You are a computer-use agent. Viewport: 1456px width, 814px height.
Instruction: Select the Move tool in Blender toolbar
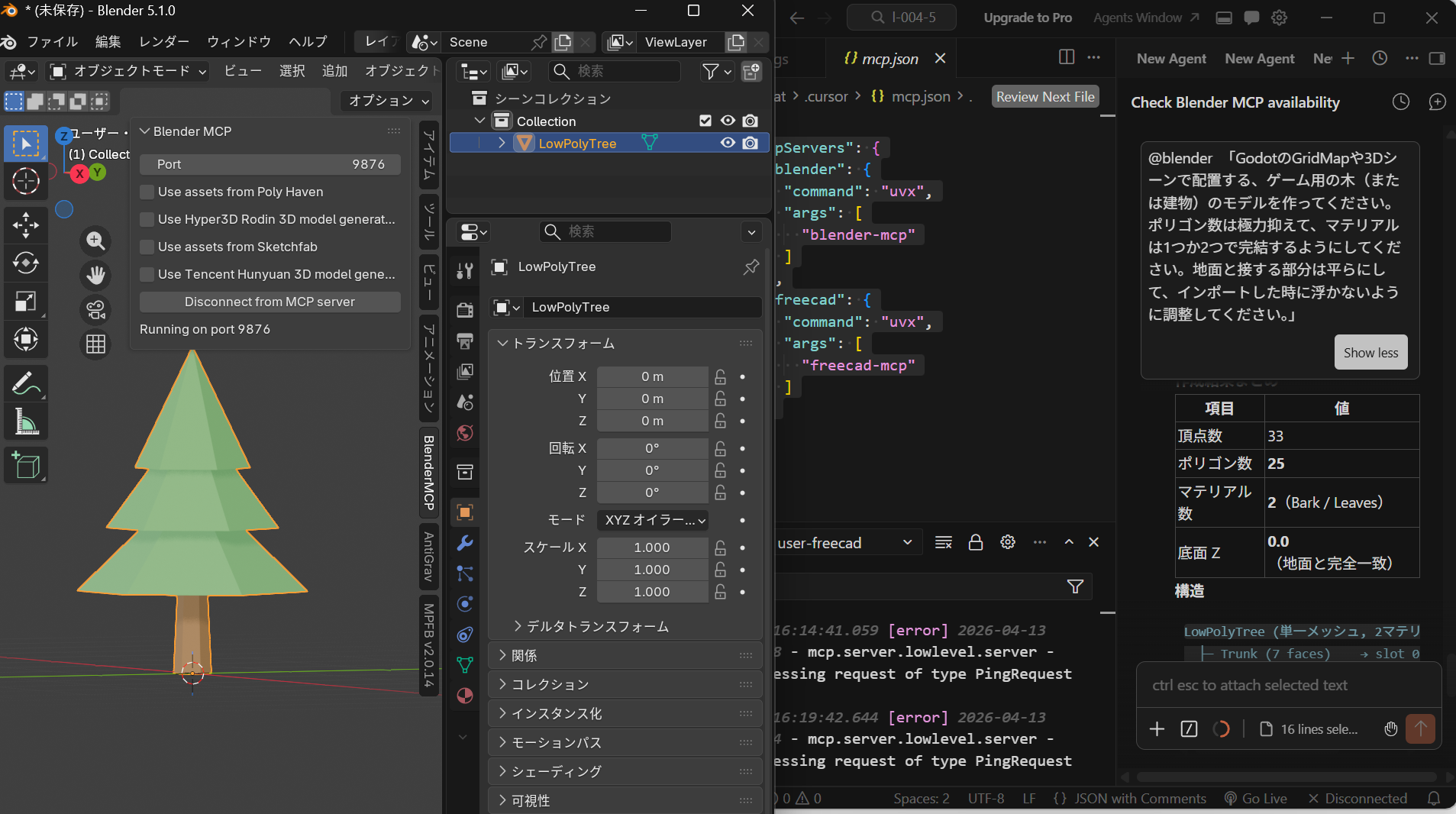25,224
